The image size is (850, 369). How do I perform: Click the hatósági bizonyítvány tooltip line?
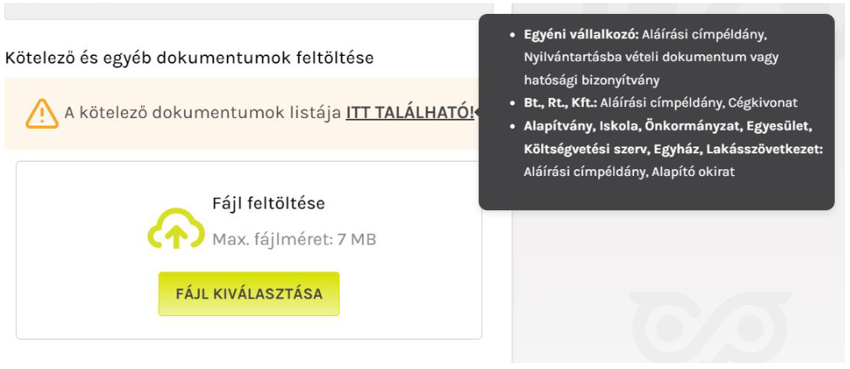tap(591, 80)
